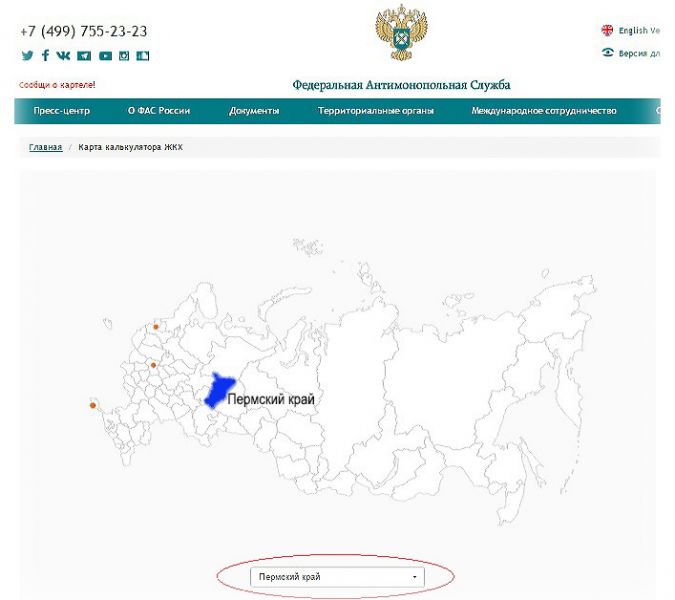
Task: Open the Instagram profile icon
Action: point(124,56)
